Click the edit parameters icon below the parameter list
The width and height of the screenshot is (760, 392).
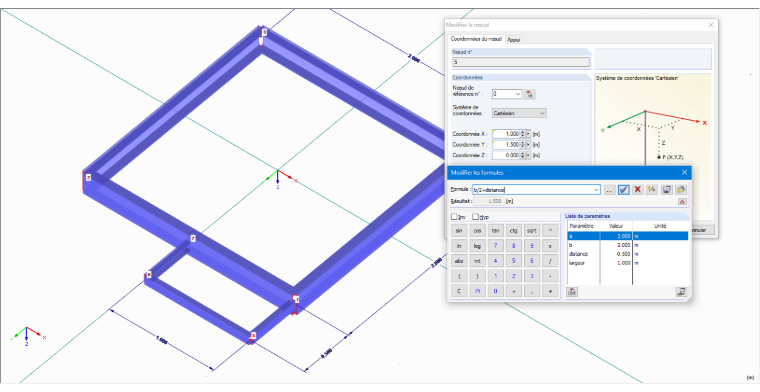click(572, 291)
